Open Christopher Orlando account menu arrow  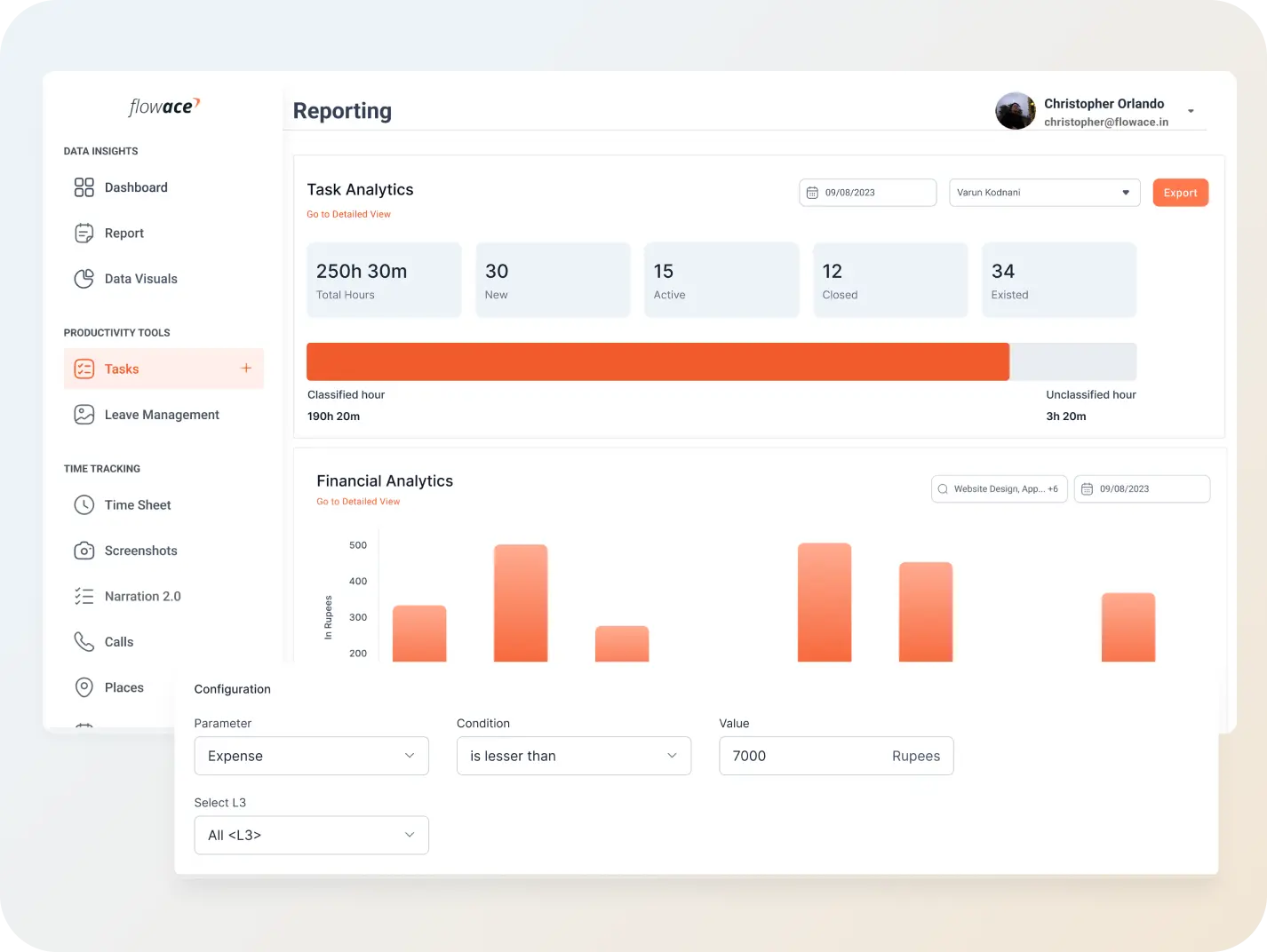tap(1191, 112)
